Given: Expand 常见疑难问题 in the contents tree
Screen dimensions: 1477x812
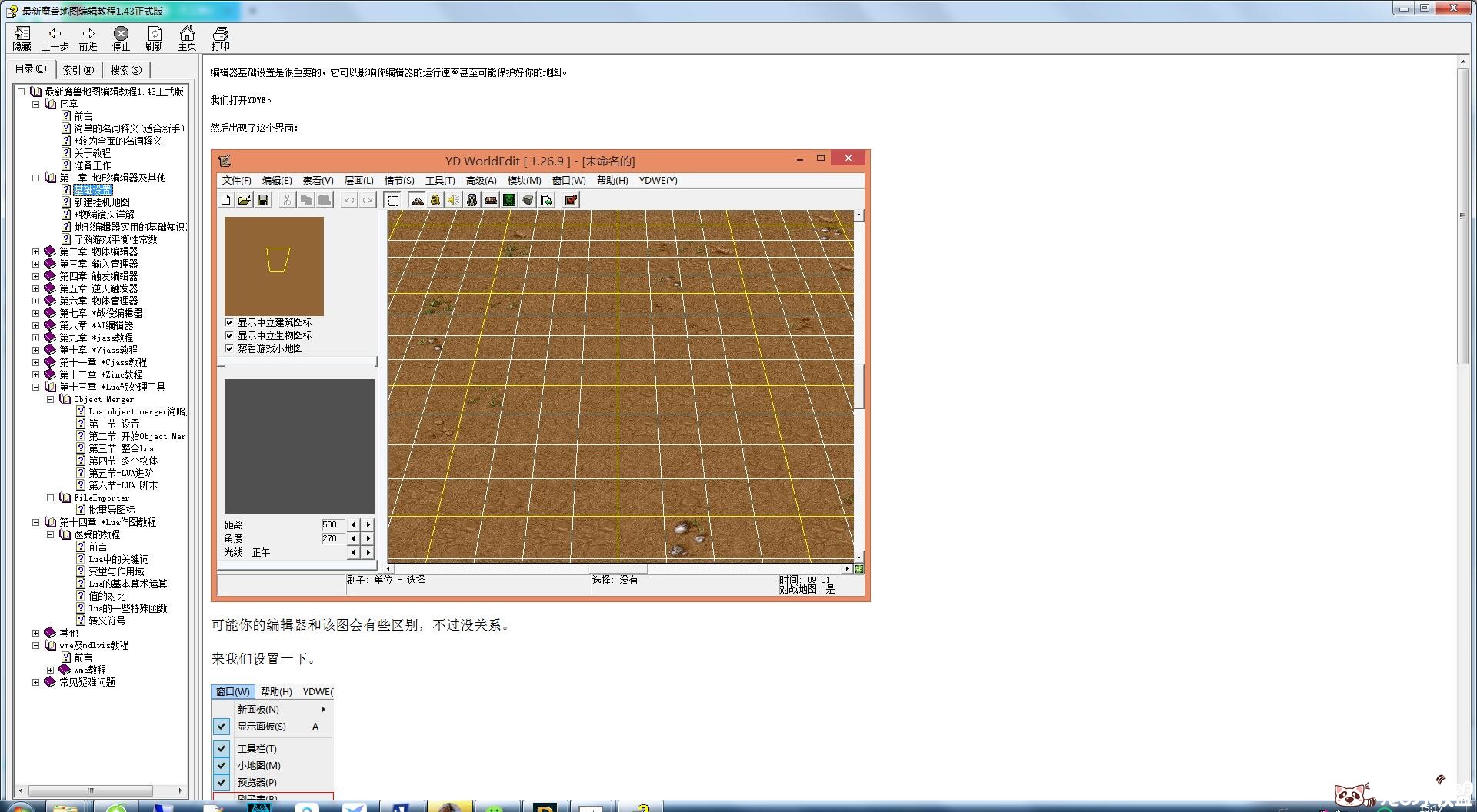Looking at the screenshot, I should [35, 682].
